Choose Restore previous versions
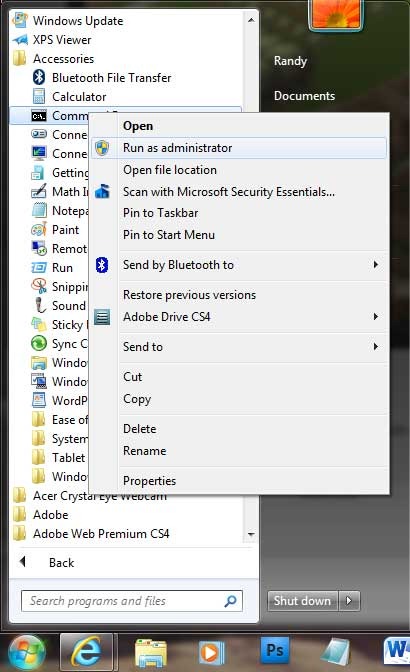410x672 pixels. click(239, 295)
